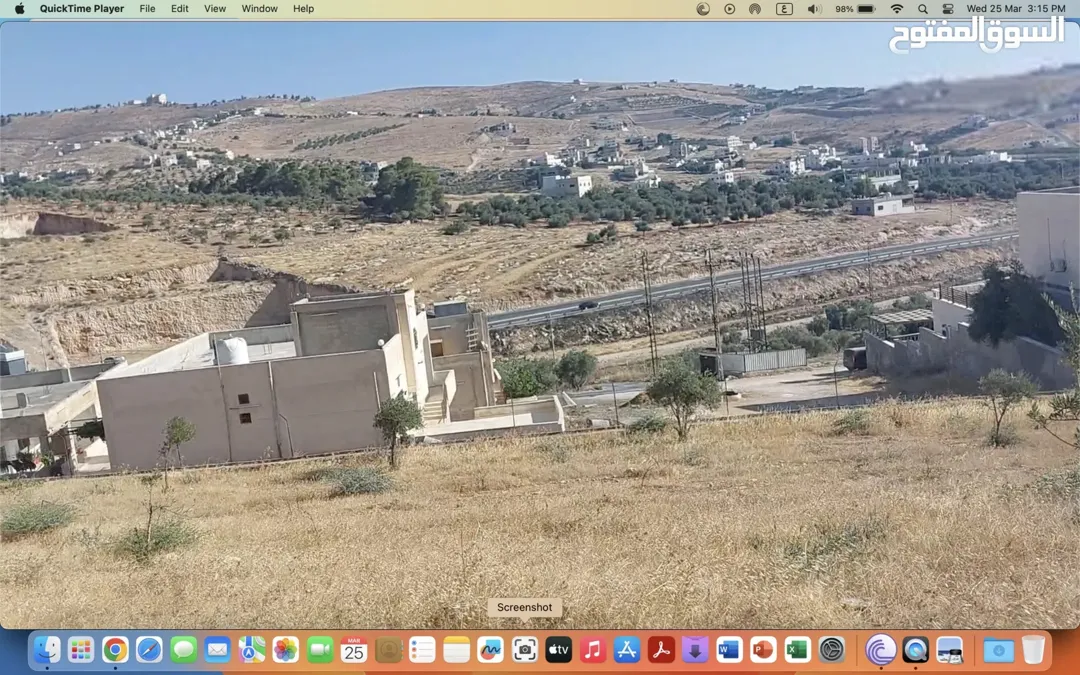Open Launchpad in the Dock
The height and width of the screenshot is (675, 1080).
[81, 650]
